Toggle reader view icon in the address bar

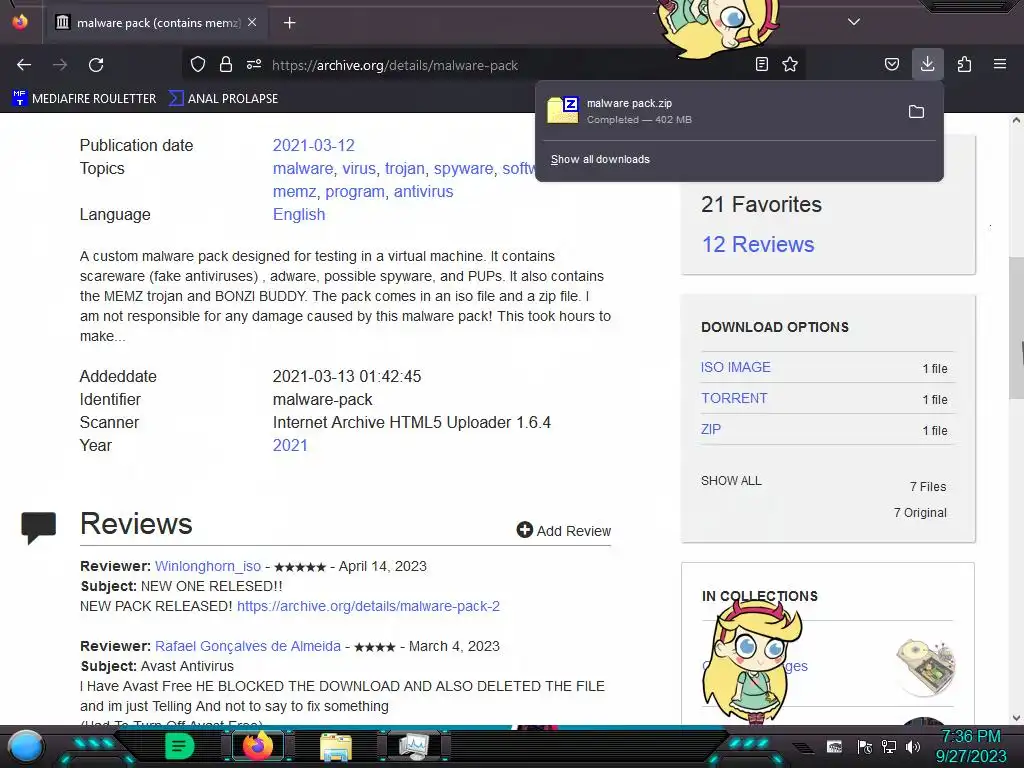[761, 64]
